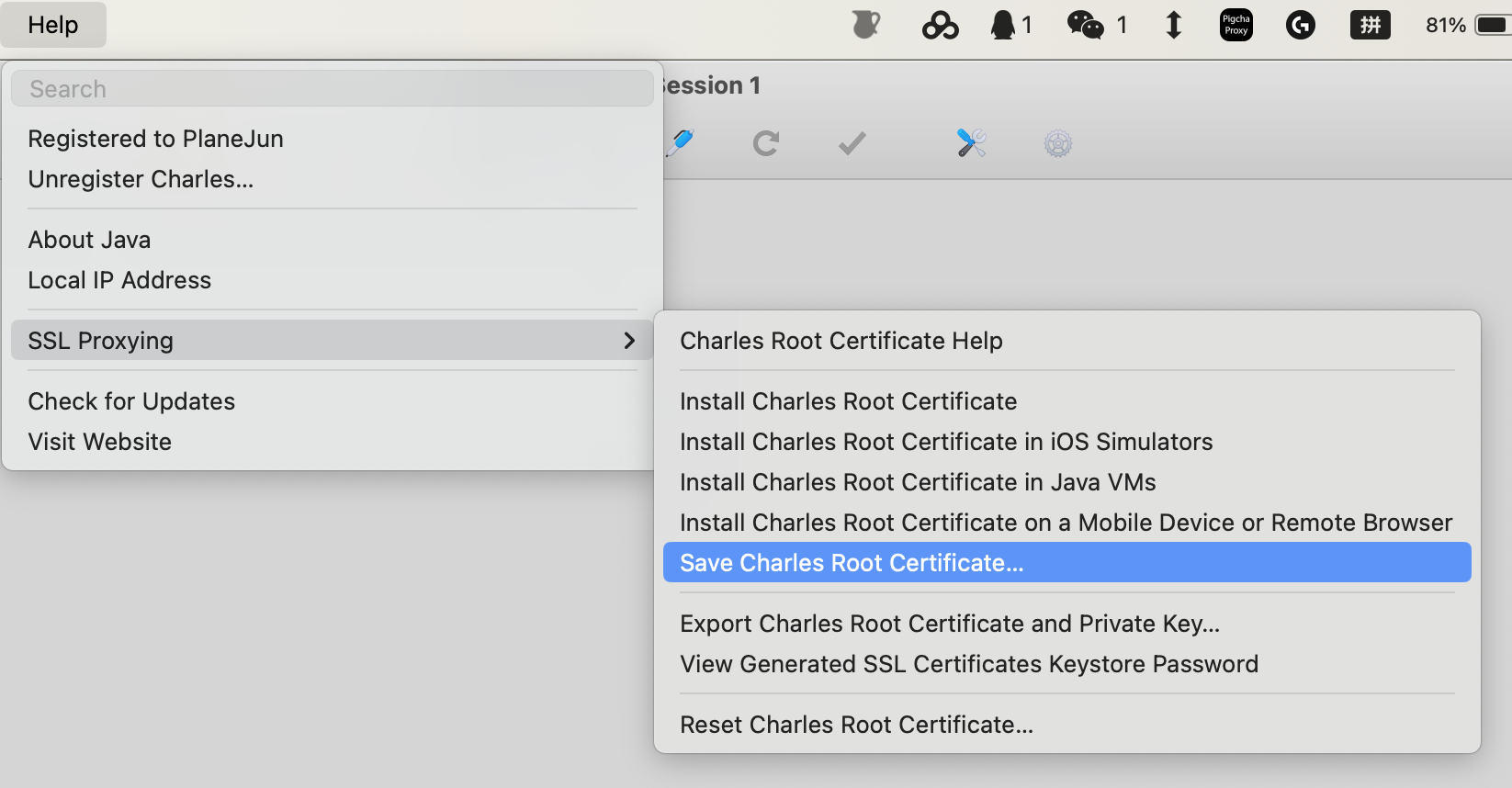Click Visit Website in Help menu
Viewport: 1512px width, 788px height.
click(x=100, y=442)
